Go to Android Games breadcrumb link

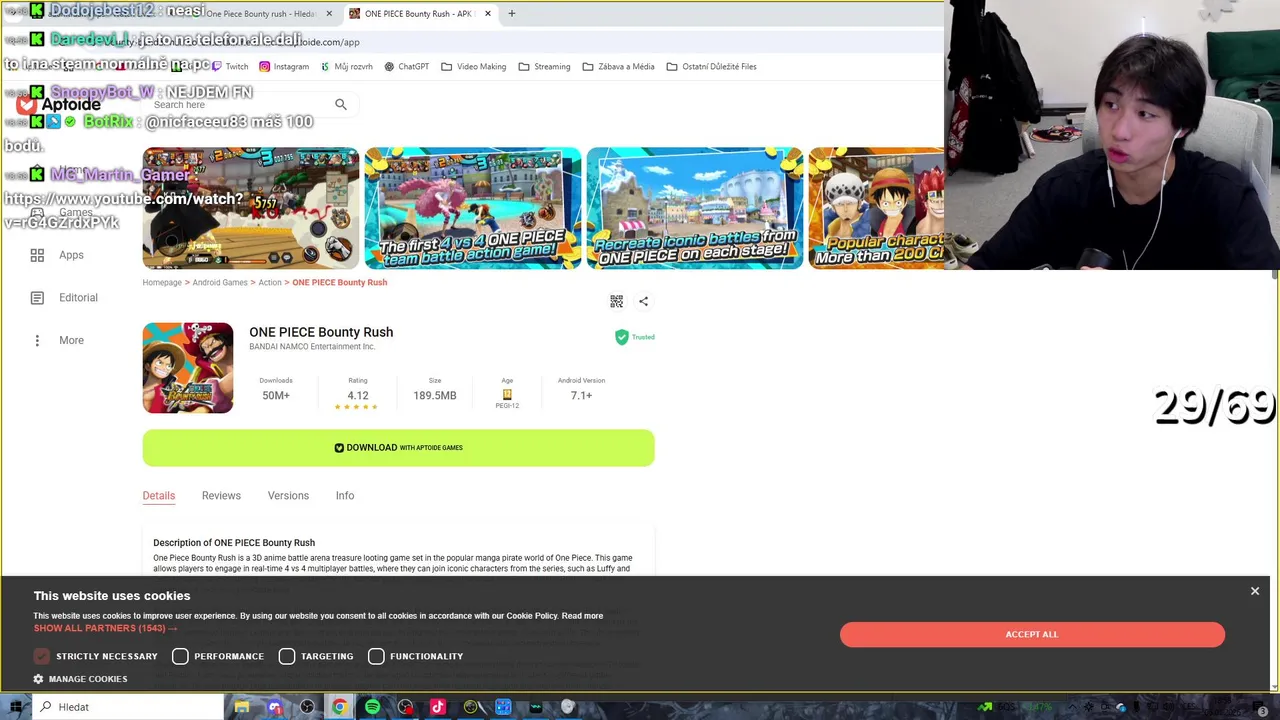tap(220, 282)
